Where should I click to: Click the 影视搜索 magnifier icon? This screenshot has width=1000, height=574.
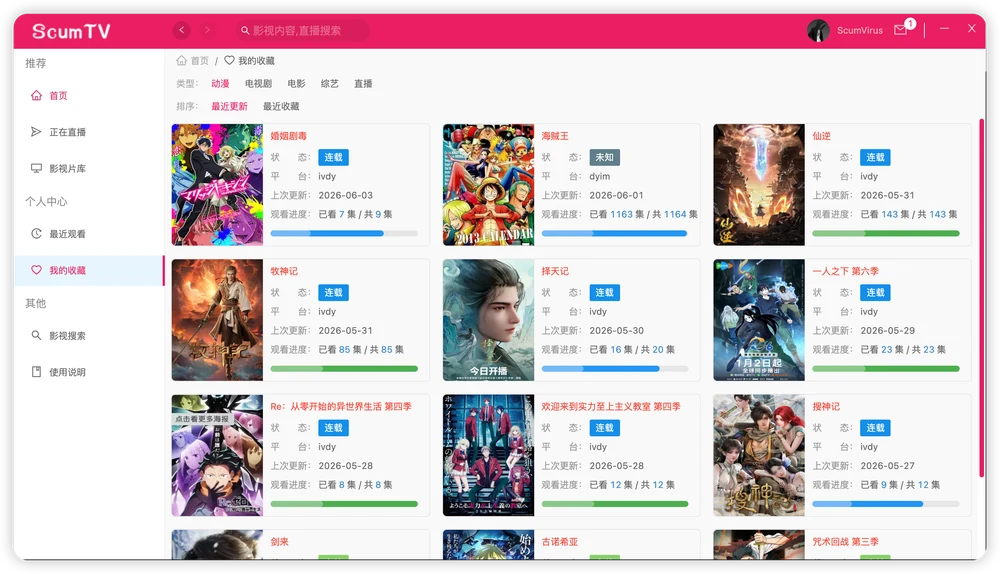tap(36, 335)
